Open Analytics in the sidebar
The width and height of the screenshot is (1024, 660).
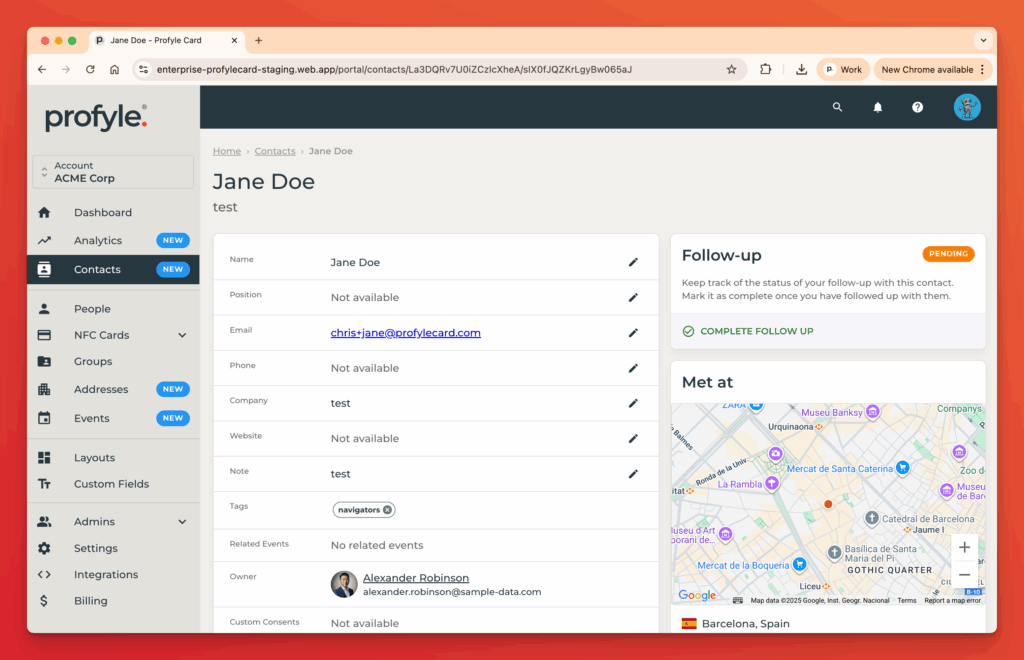(x=98, y=241)
